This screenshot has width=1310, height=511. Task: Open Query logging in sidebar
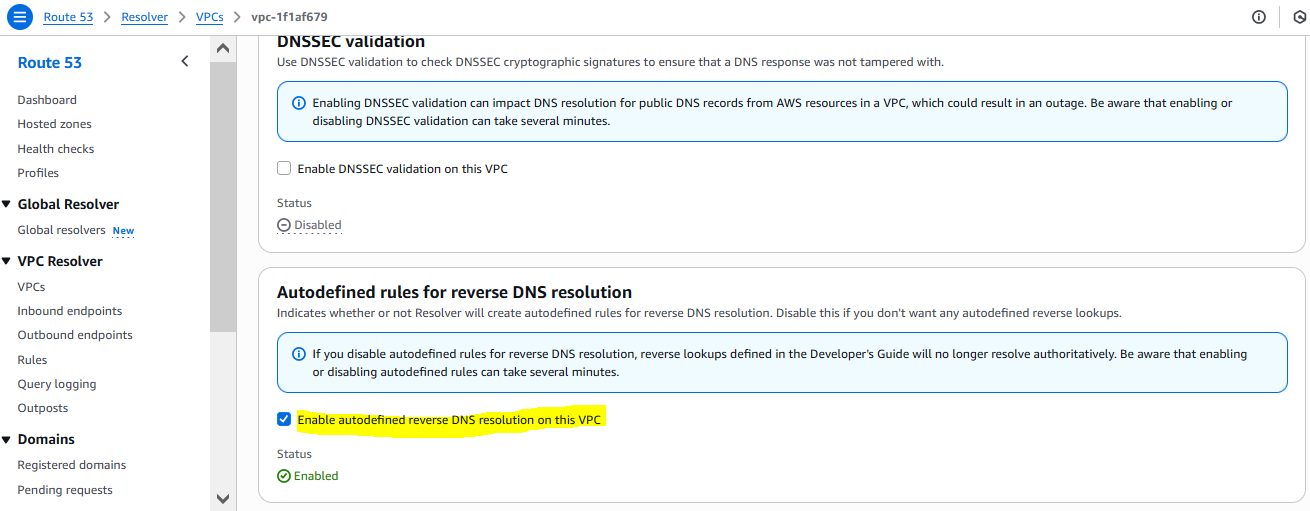coord(57,384)
